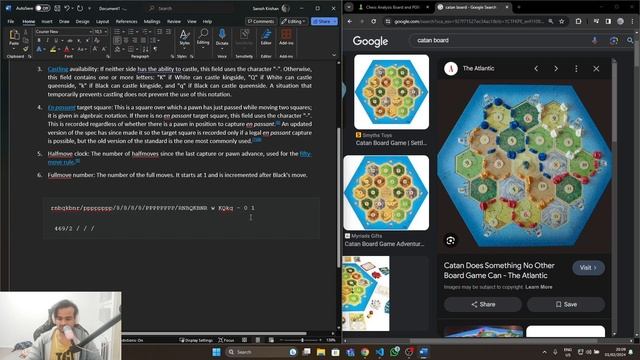The width and height of the screenshot is (640, 360).
Task: Bookmark page with the star icon
Action: click(x=562, y=21)
